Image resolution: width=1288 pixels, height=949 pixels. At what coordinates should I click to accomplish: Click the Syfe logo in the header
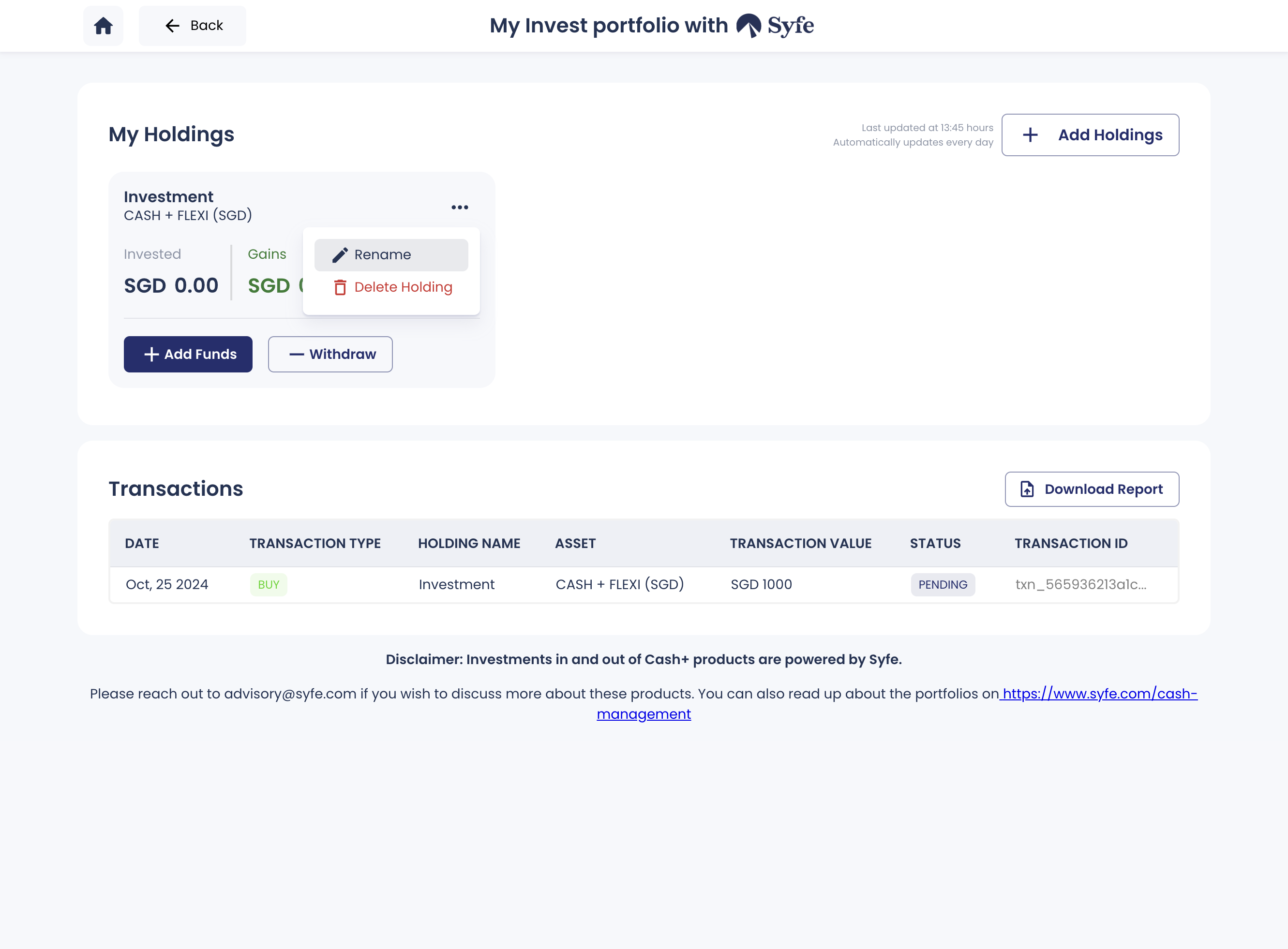click(775, 26)
